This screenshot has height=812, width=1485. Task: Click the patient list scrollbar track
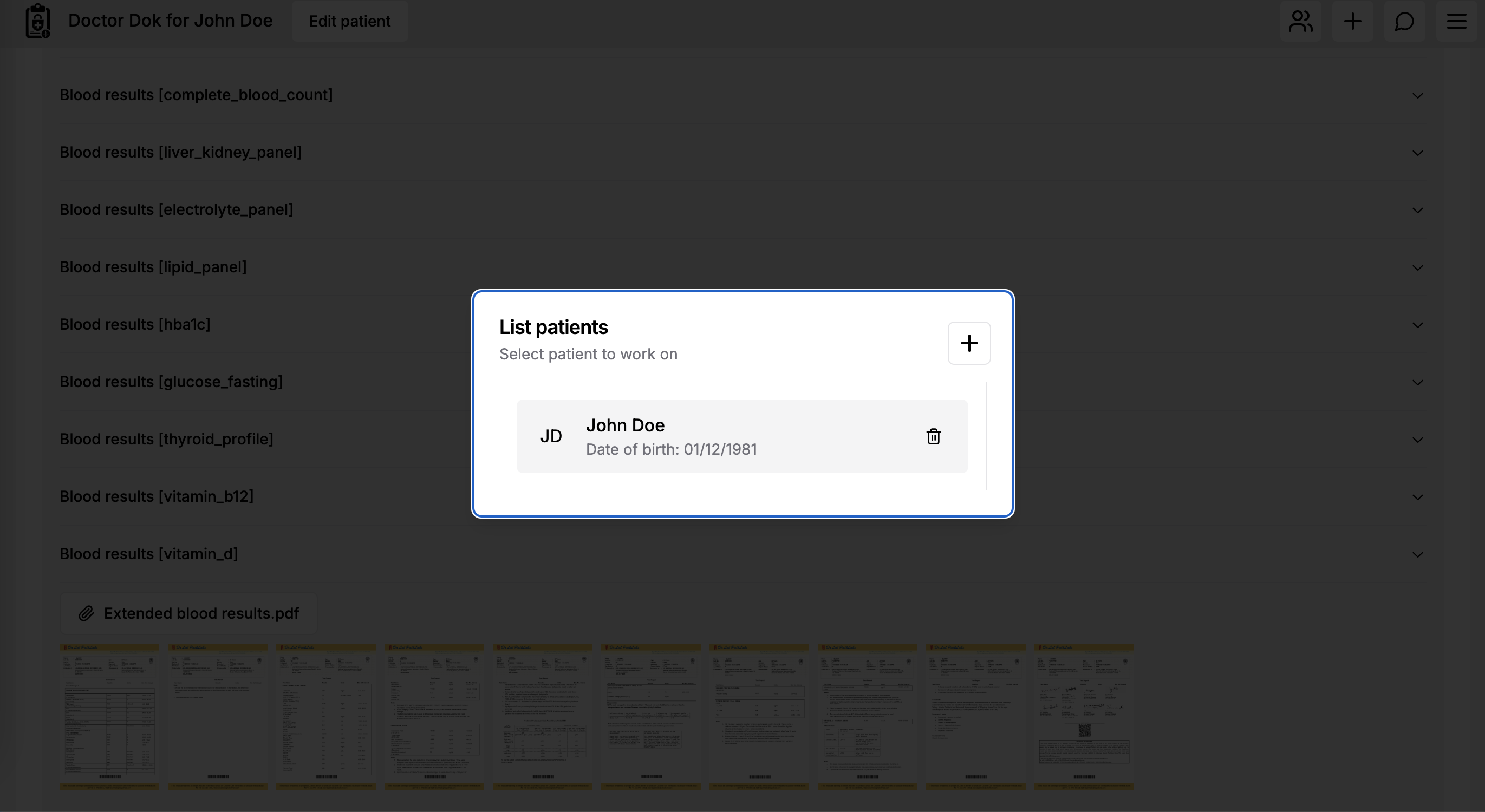(986, 436)
